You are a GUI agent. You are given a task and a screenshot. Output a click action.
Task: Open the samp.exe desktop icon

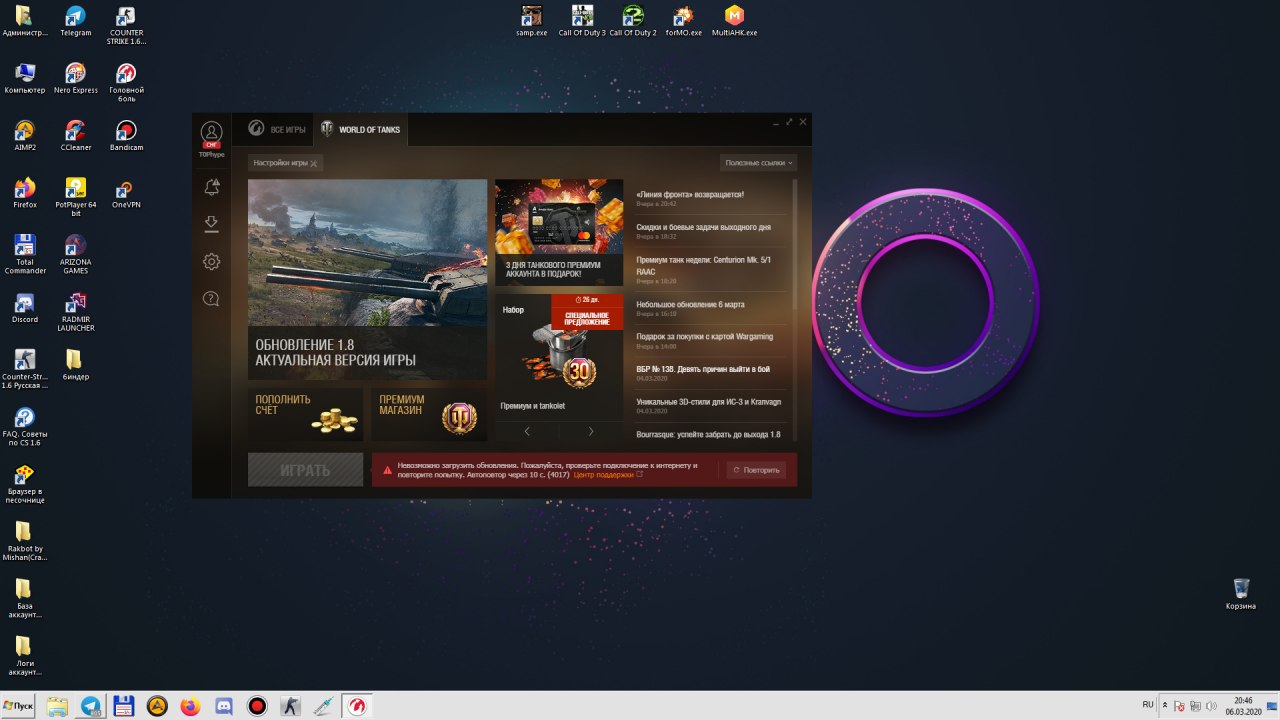click(x=532, y=20)
